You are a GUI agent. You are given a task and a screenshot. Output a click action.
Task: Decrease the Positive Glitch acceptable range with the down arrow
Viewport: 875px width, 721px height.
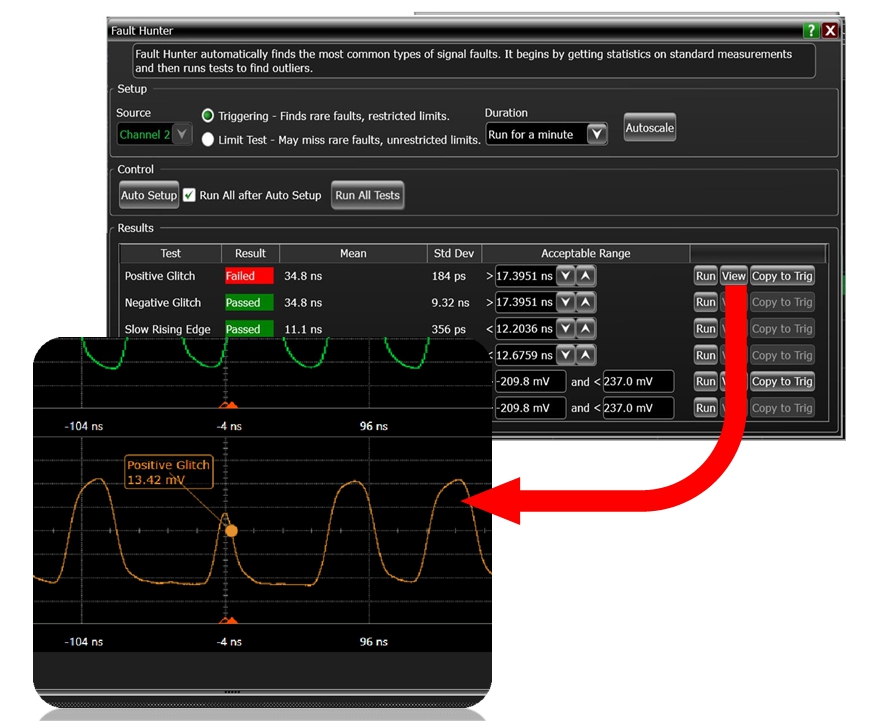[566, 276]
